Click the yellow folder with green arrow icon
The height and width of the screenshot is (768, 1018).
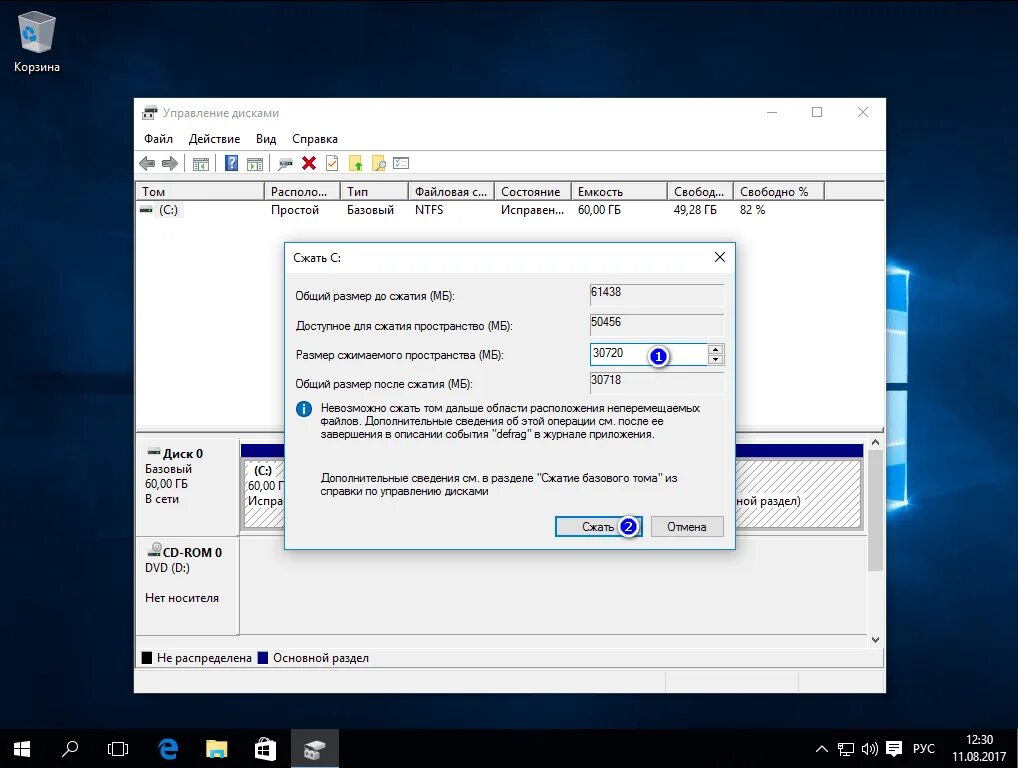click(x=356, y=164)
